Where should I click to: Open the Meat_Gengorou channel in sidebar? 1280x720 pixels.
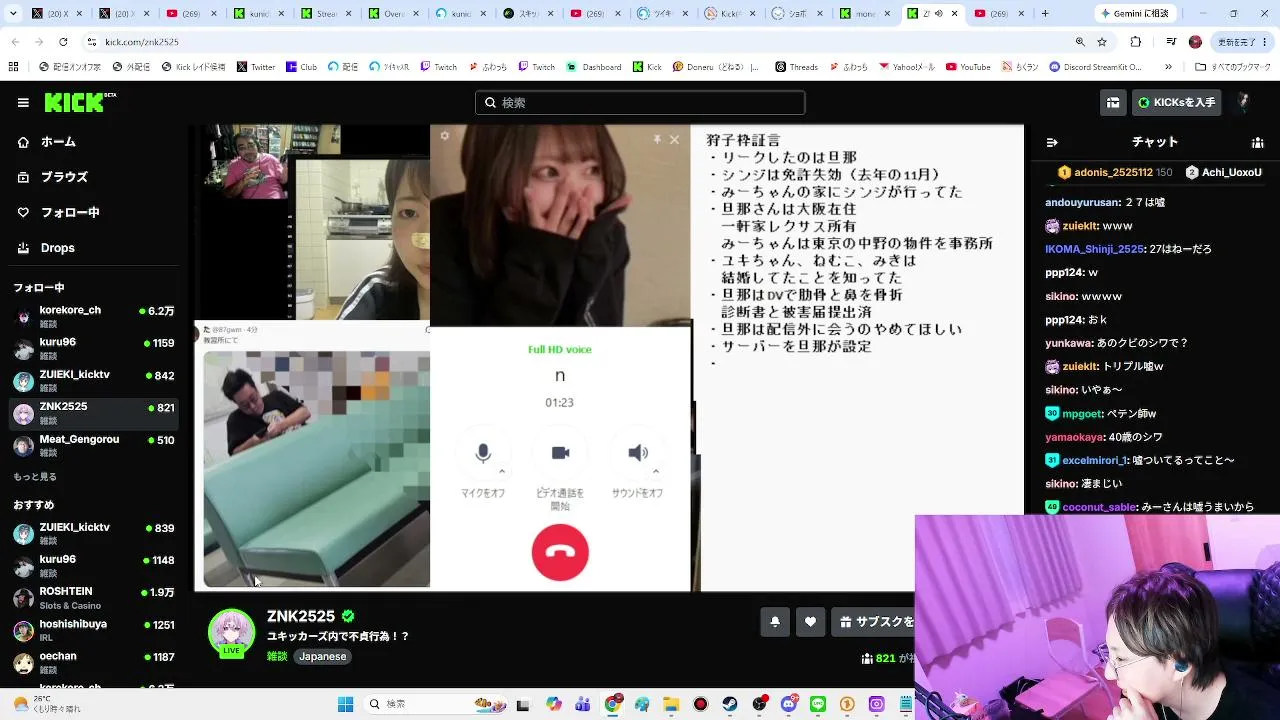[x=95, y=444]
